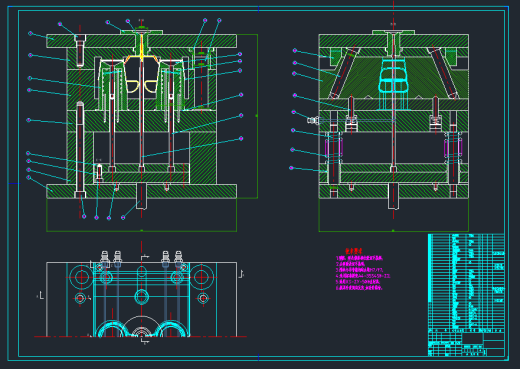520x369 pixels.
Task: Select the center circle in the plan view
Action: click(142, 297)
